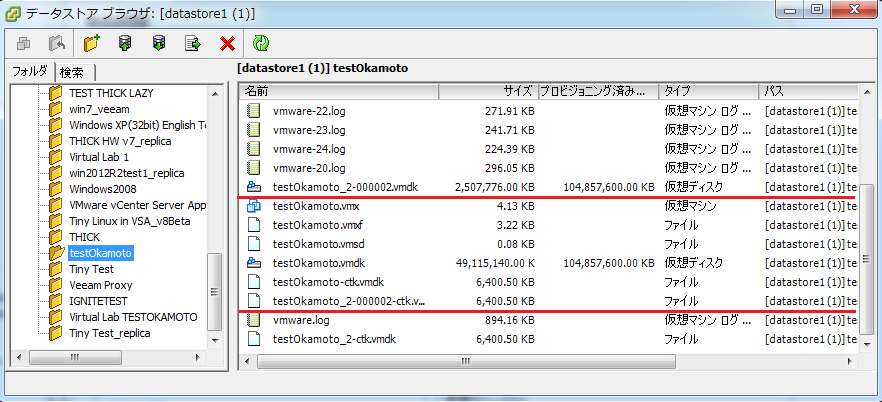Click the greyed-out up-one-level toolbar icon

click(57, 43)
